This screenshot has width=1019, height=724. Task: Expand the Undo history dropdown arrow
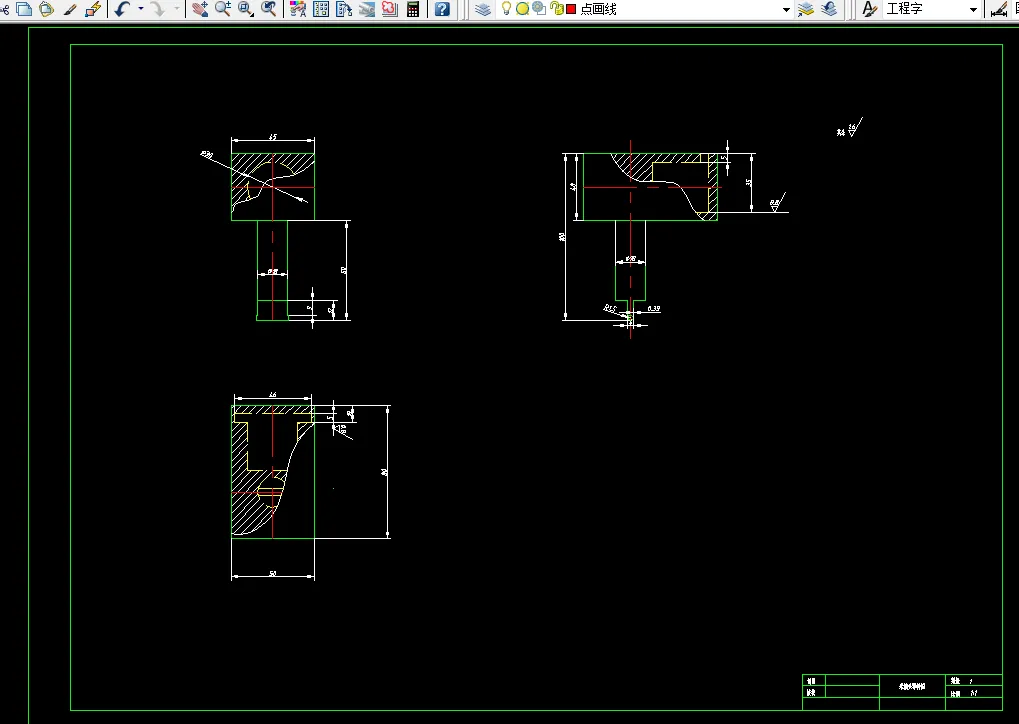point(140,9)
